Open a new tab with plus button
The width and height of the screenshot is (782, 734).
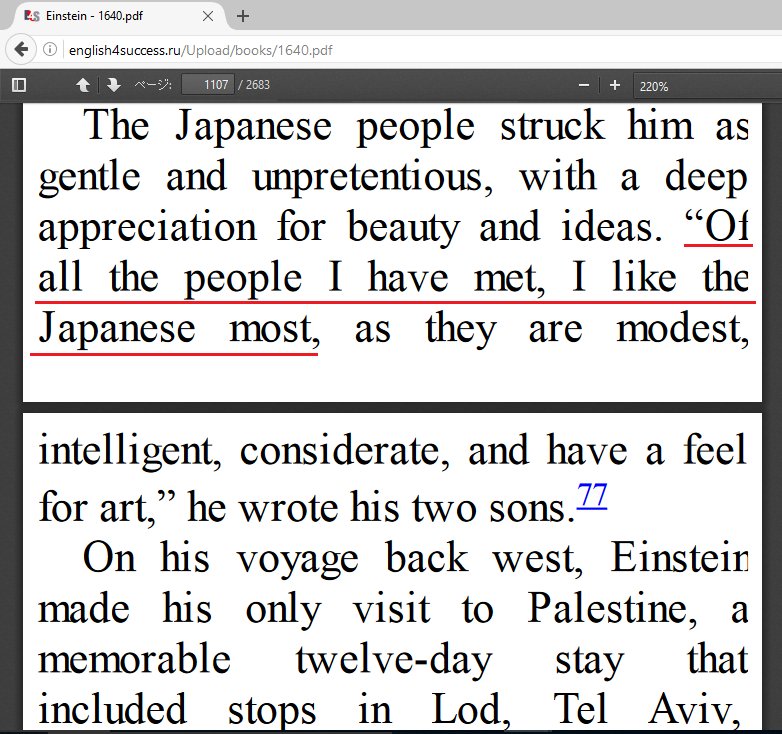coord(243,16)
